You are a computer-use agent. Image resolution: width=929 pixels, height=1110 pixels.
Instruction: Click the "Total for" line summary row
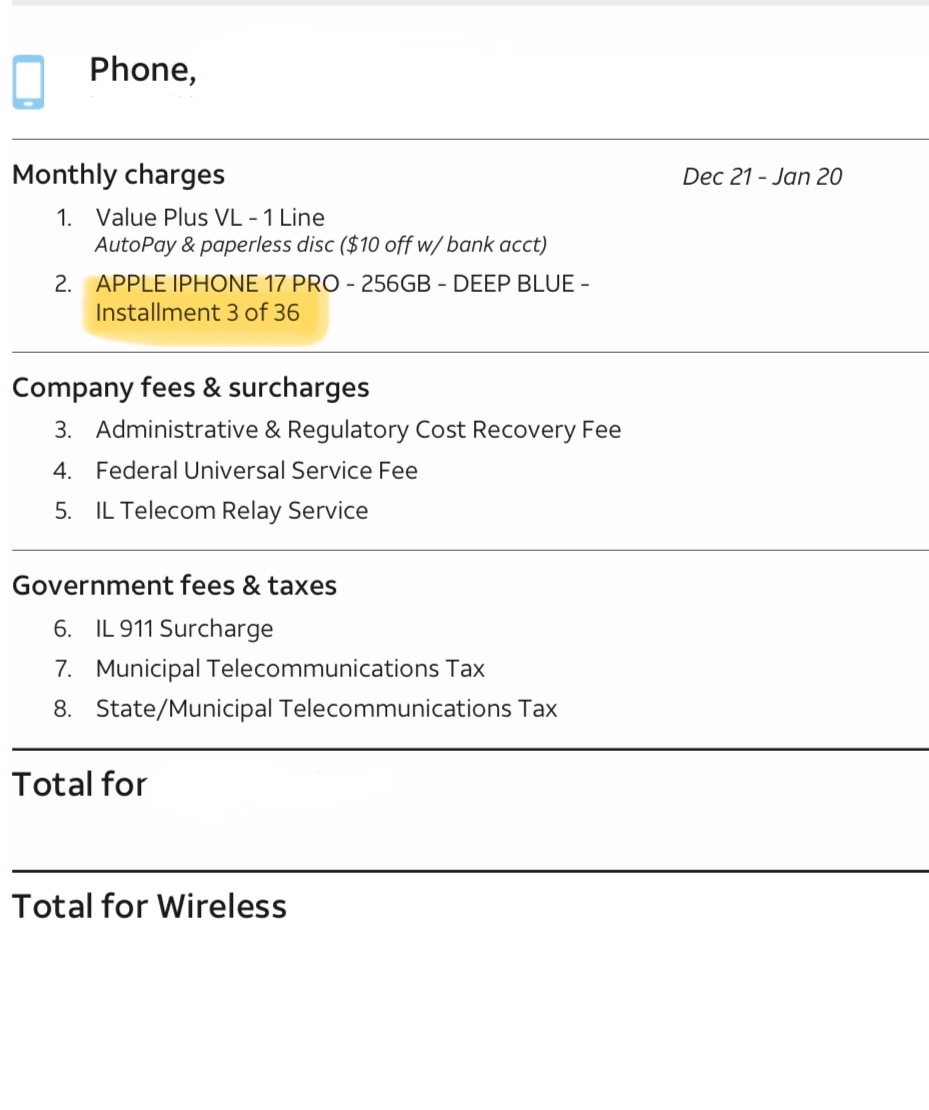coord(80,785)
